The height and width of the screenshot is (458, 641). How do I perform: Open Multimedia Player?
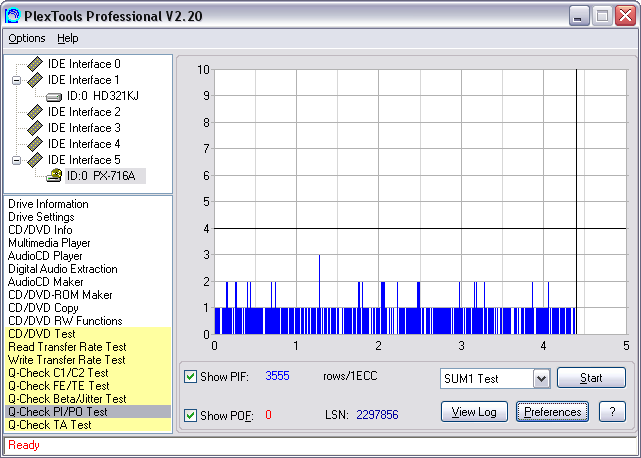pyautogui.click(x=49, y=243)
